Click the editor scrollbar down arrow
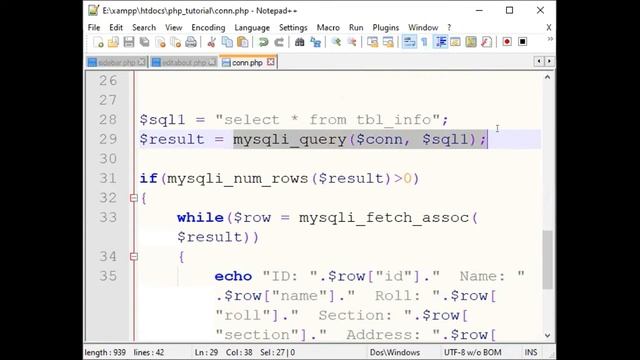 click(547, 335)
